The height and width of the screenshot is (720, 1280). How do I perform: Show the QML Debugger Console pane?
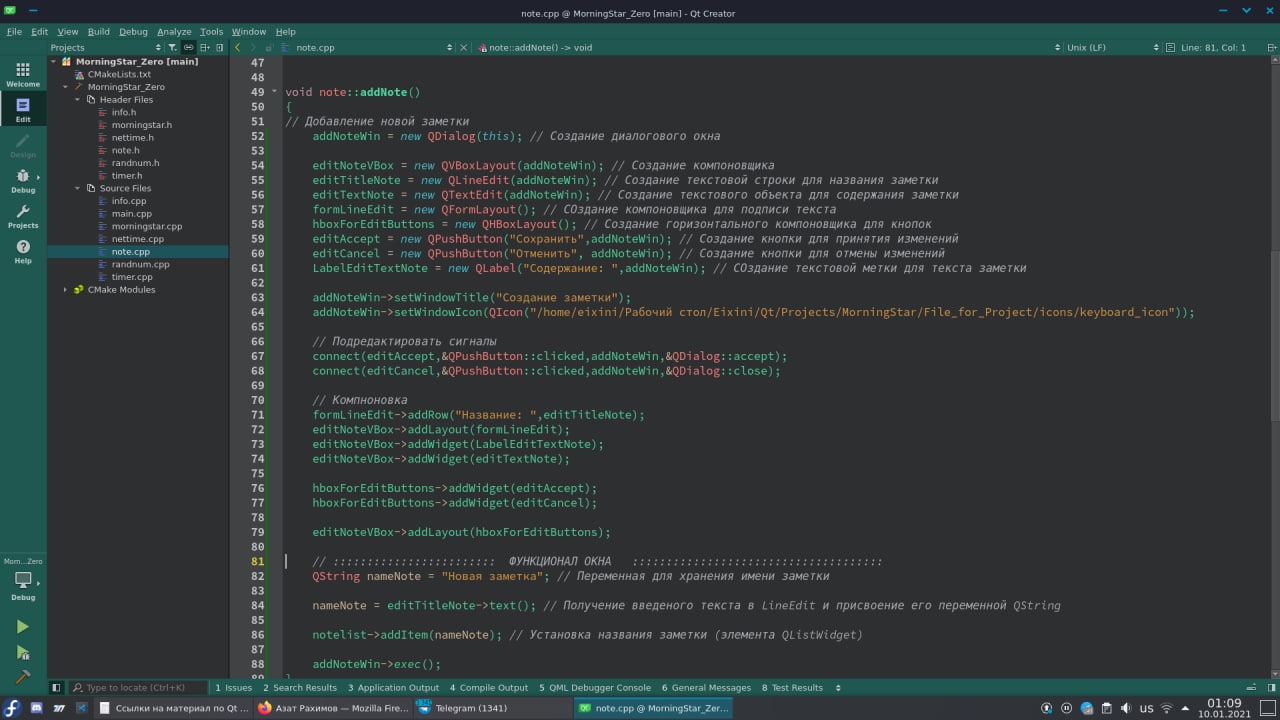(594, 688)
